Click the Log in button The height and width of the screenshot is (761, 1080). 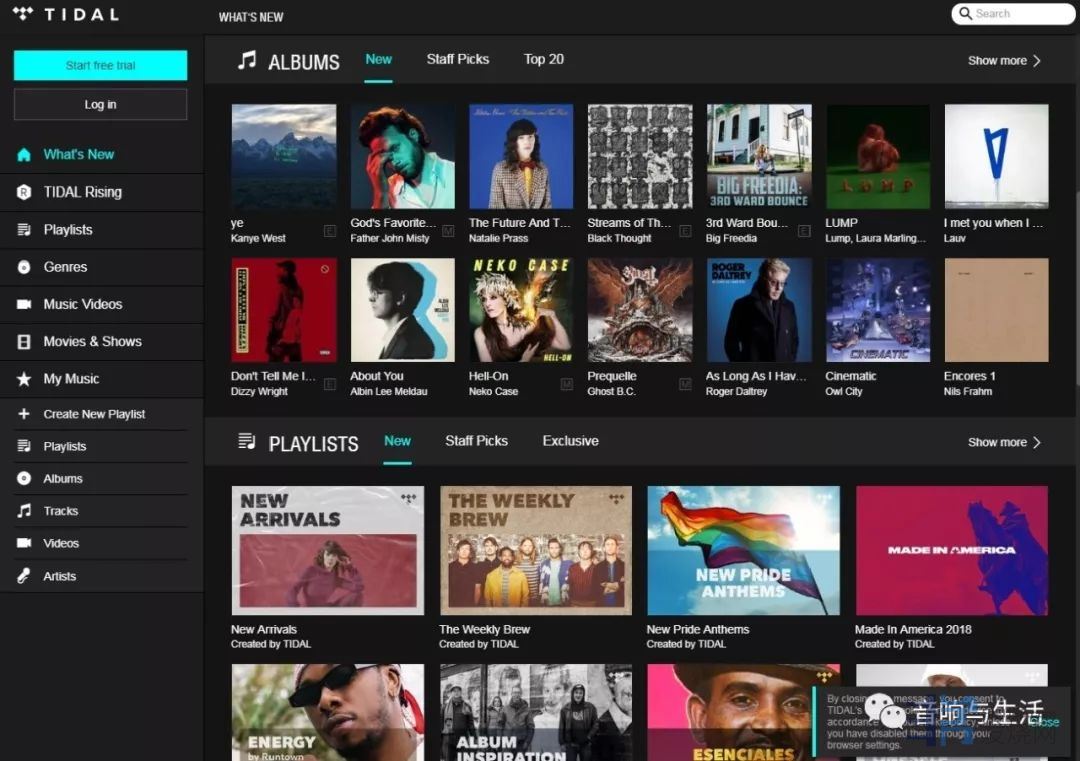100,104
